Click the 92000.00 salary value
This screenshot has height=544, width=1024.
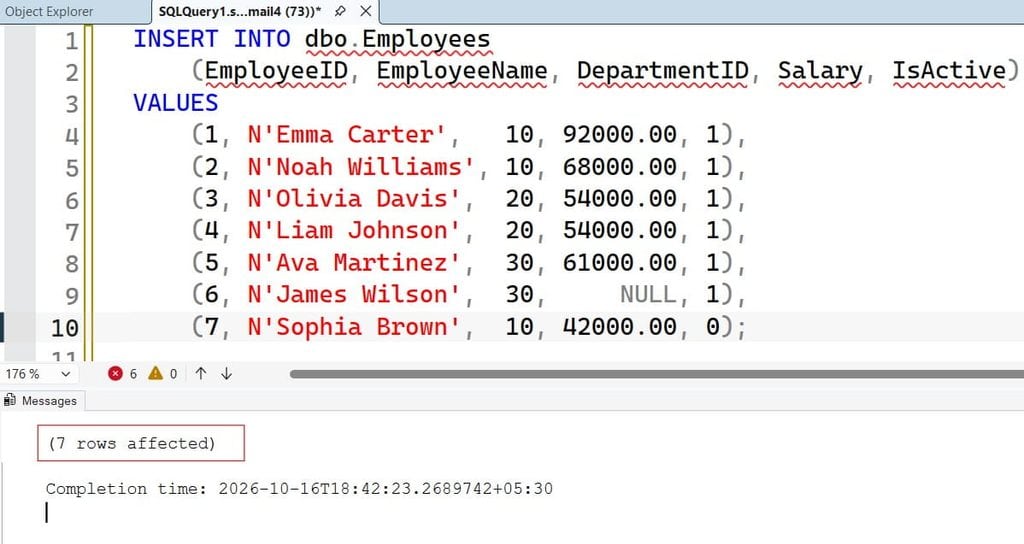point(619,135)
